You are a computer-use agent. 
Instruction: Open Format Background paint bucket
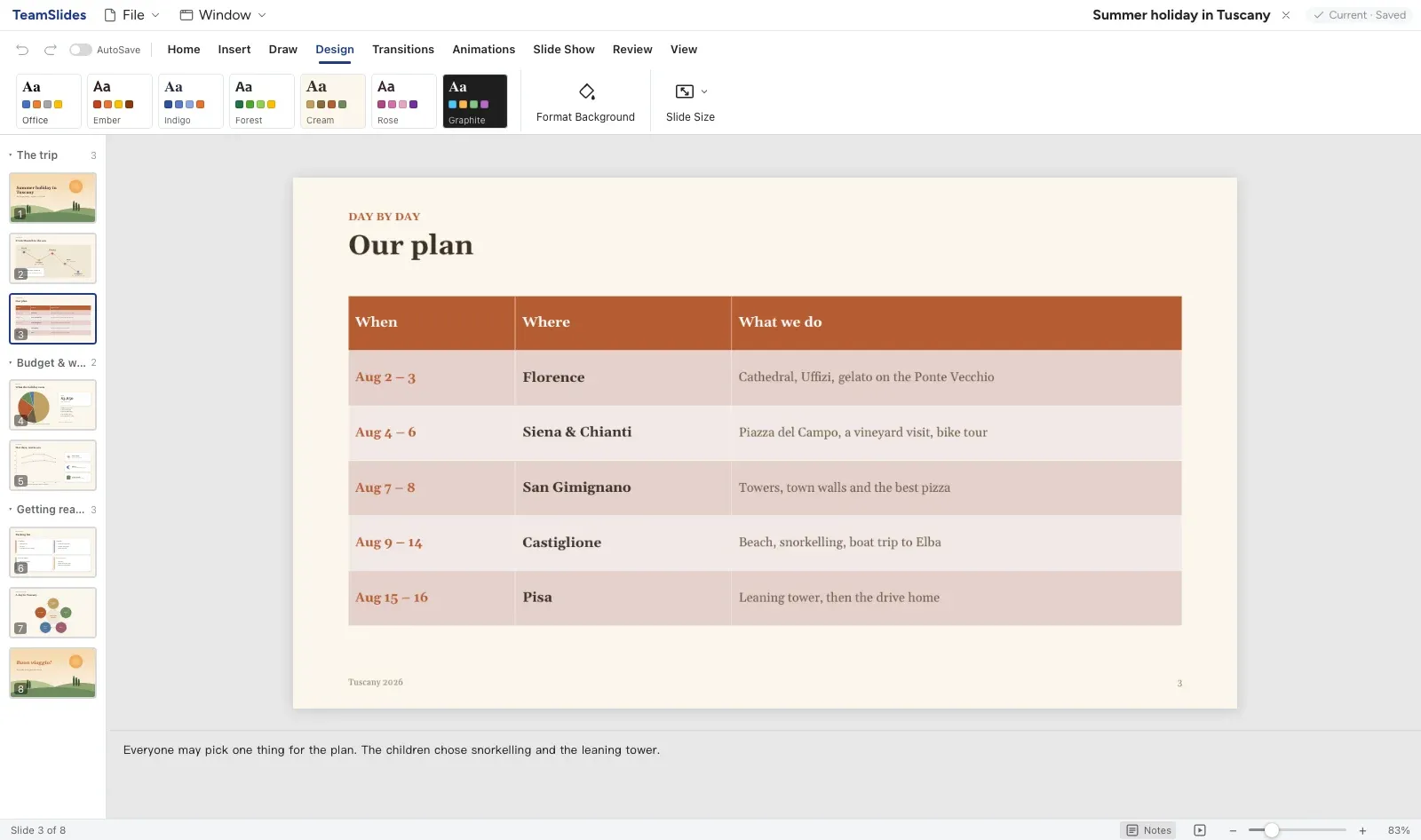tap(586, 101)
